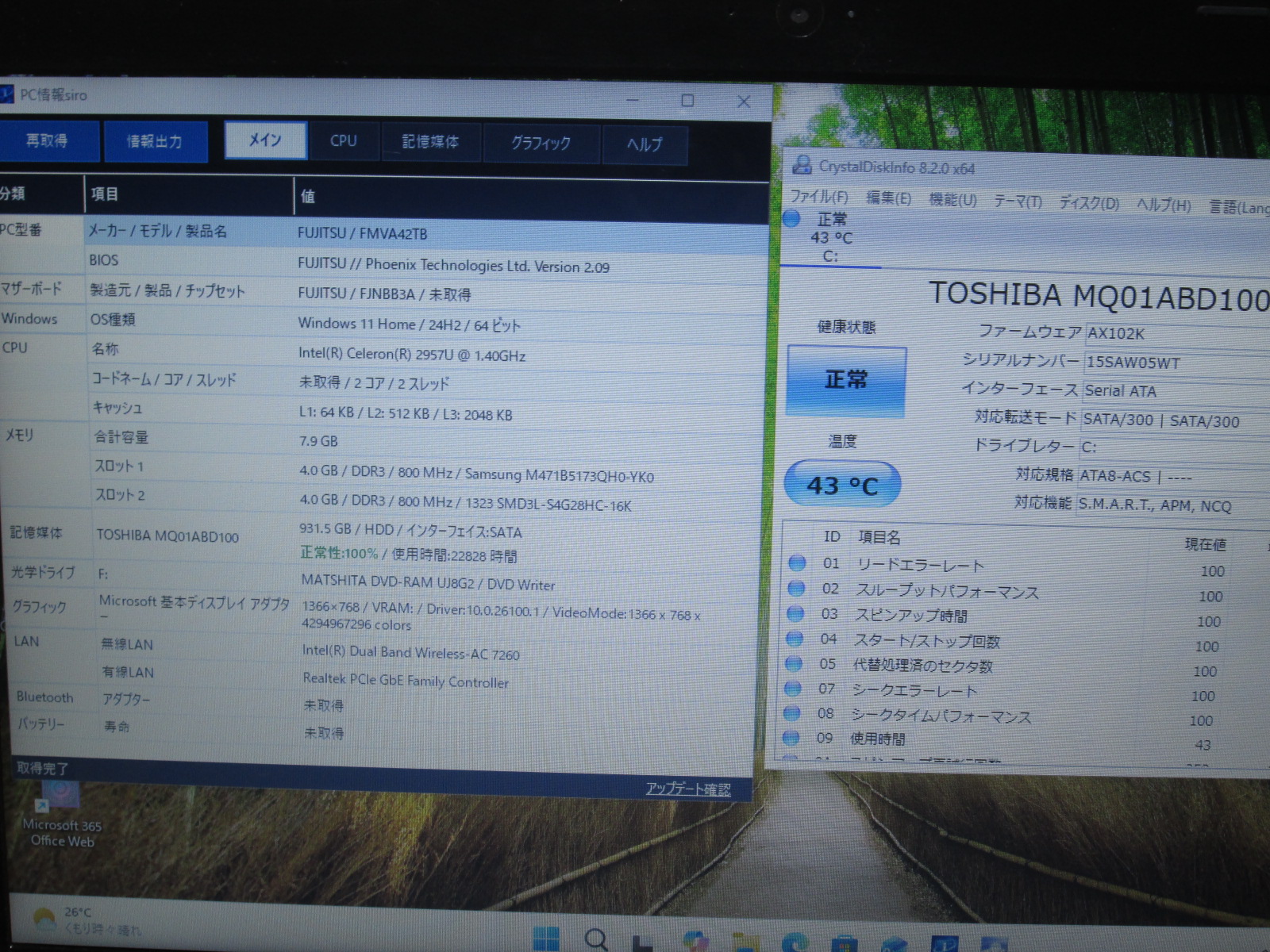1270x952 pixels.
Task: Click the firmware field showing AX102K
Action: (1178, 334)
